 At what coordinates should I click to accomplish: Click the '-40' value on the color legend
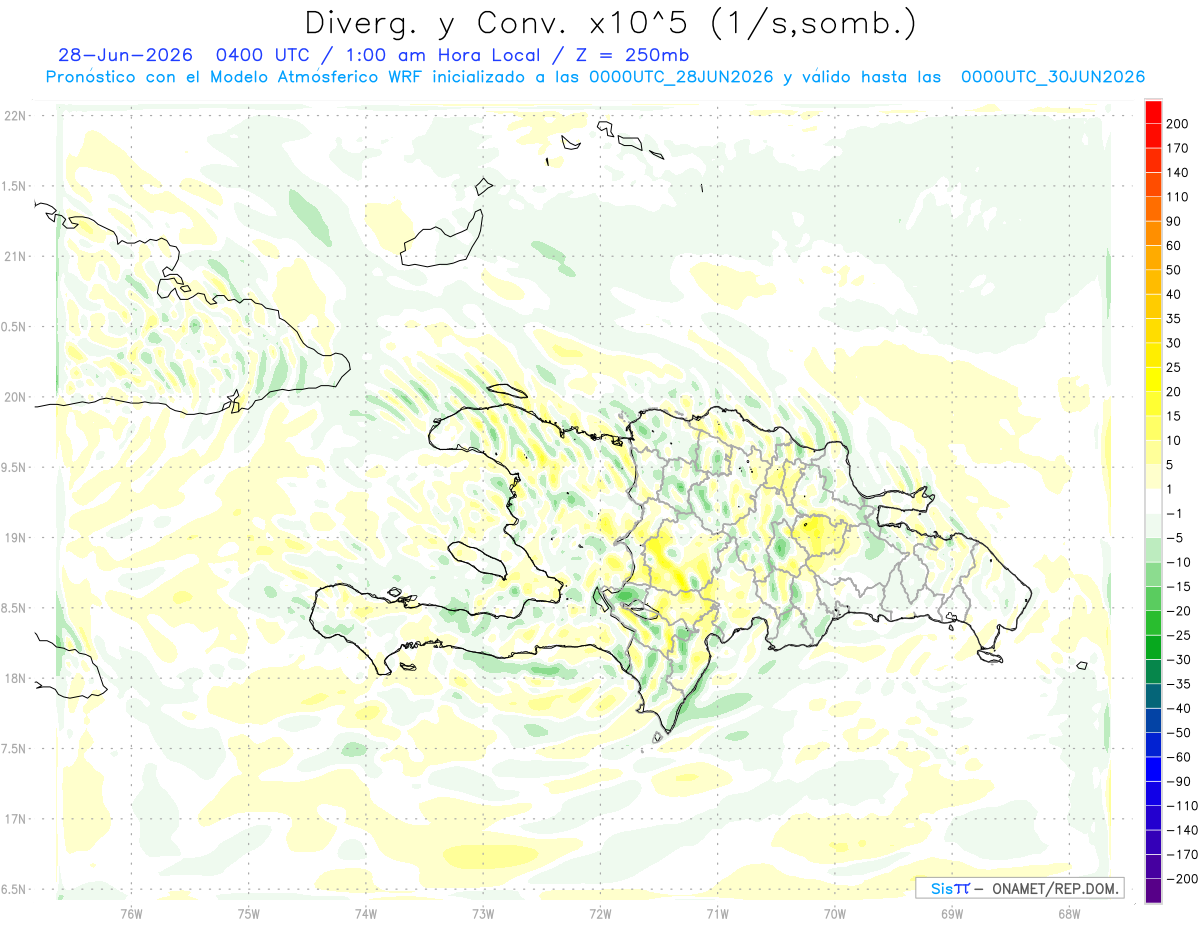(1178, 708)
